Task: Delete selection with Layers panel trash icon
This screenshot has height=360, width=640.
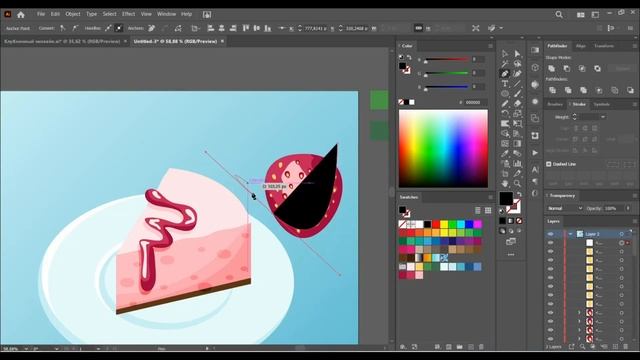Action: pyautogui.click(x=626, y=347)
